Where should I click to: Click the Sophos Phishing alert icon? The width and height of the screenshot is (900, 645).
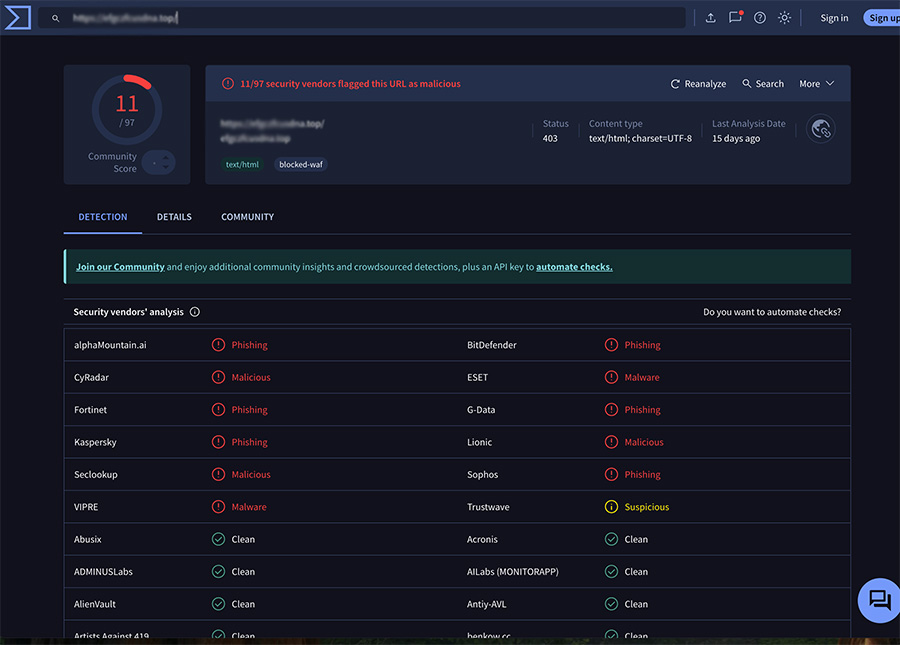click(611, 475)
